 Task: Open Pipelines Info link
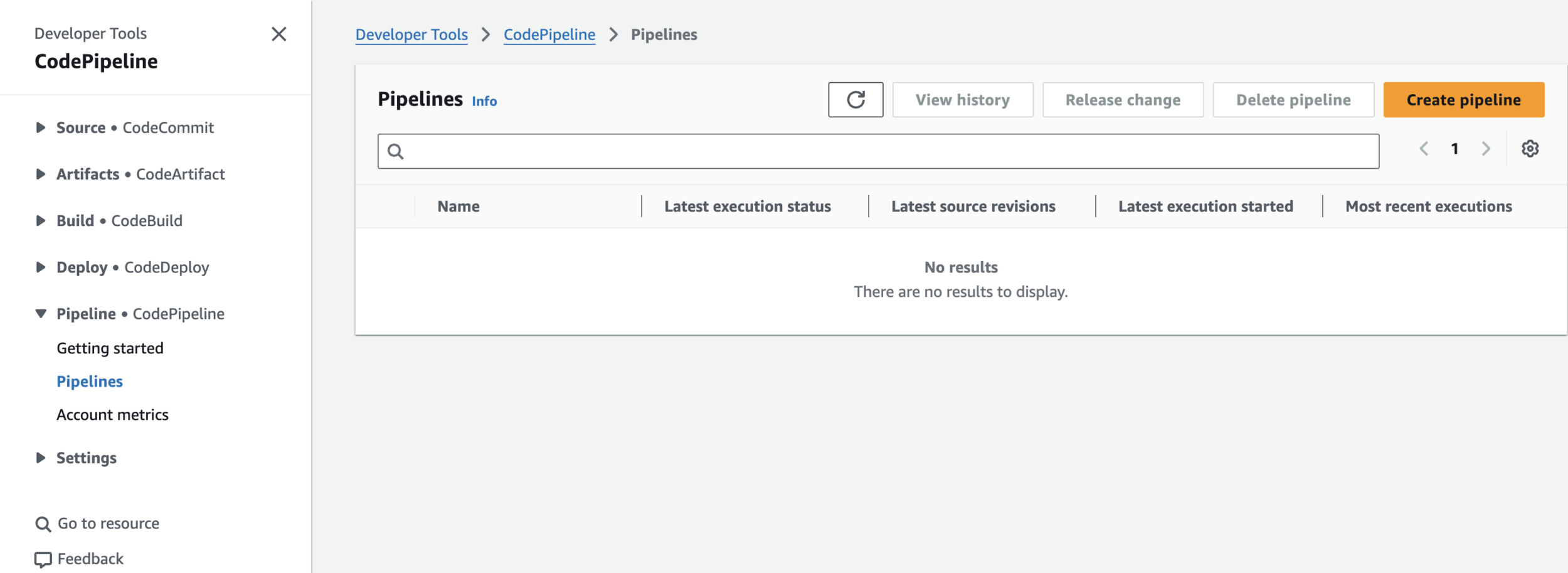coord(484,101)
